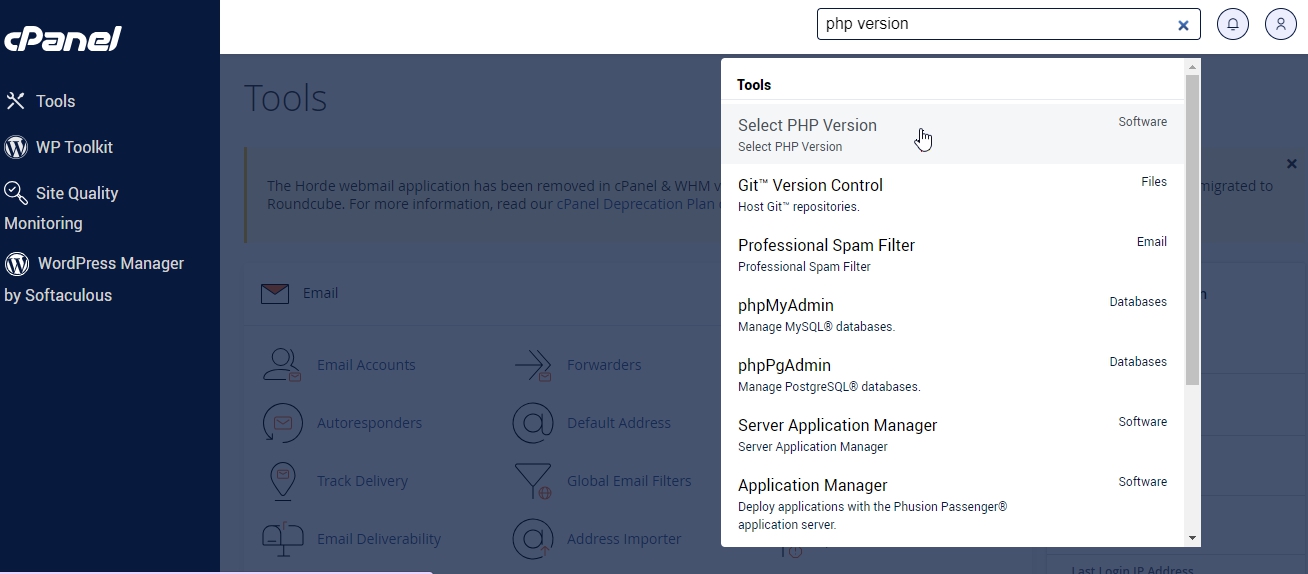This screenshot has width=1308, height=574.
Task: Open the Autoresponders icon
Action: pyautogui.click(x=282, y=423)
